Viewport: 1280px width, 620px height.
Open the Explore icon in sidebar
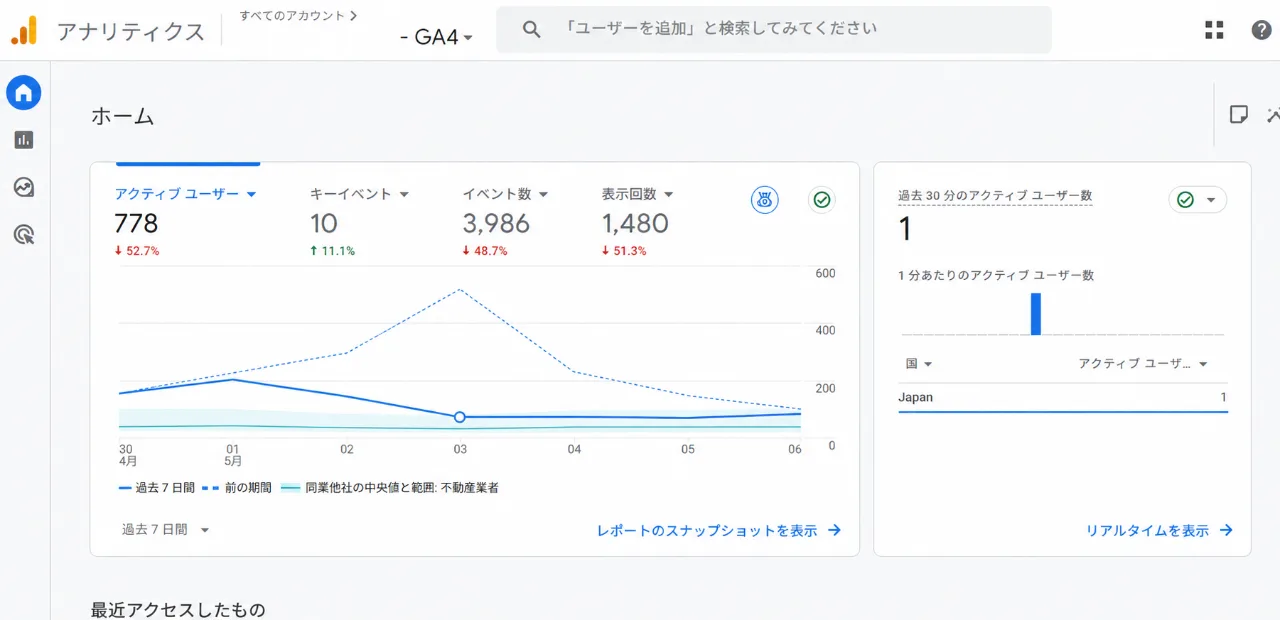[24, 187]
